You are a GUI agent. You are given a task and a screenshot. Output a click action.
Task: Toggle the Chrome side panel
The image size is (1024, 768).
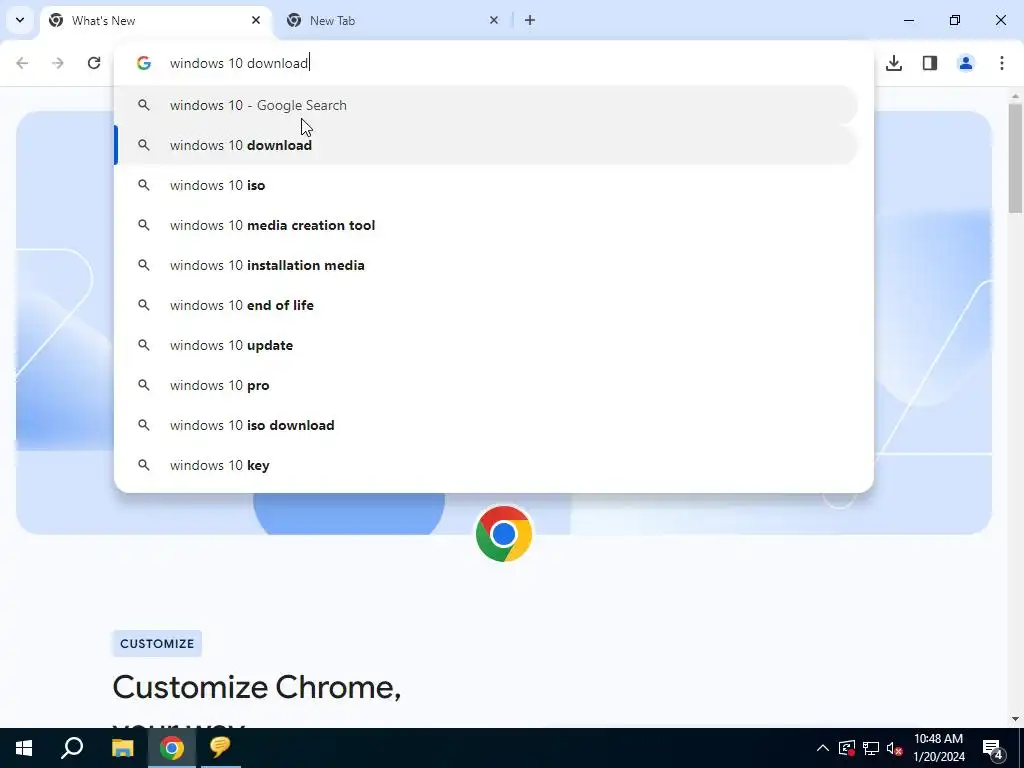click(x=930, y=63)
